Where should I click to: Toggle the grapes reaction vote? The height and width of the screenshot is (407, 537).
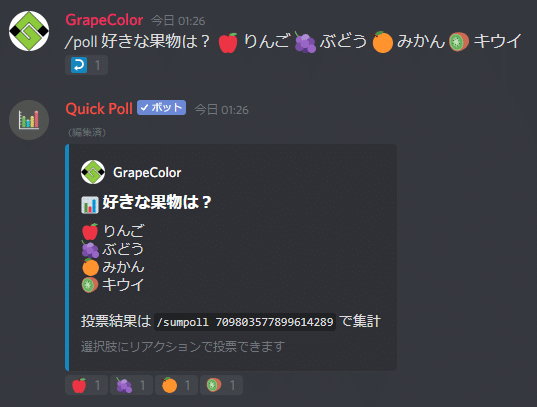[131, 385]
